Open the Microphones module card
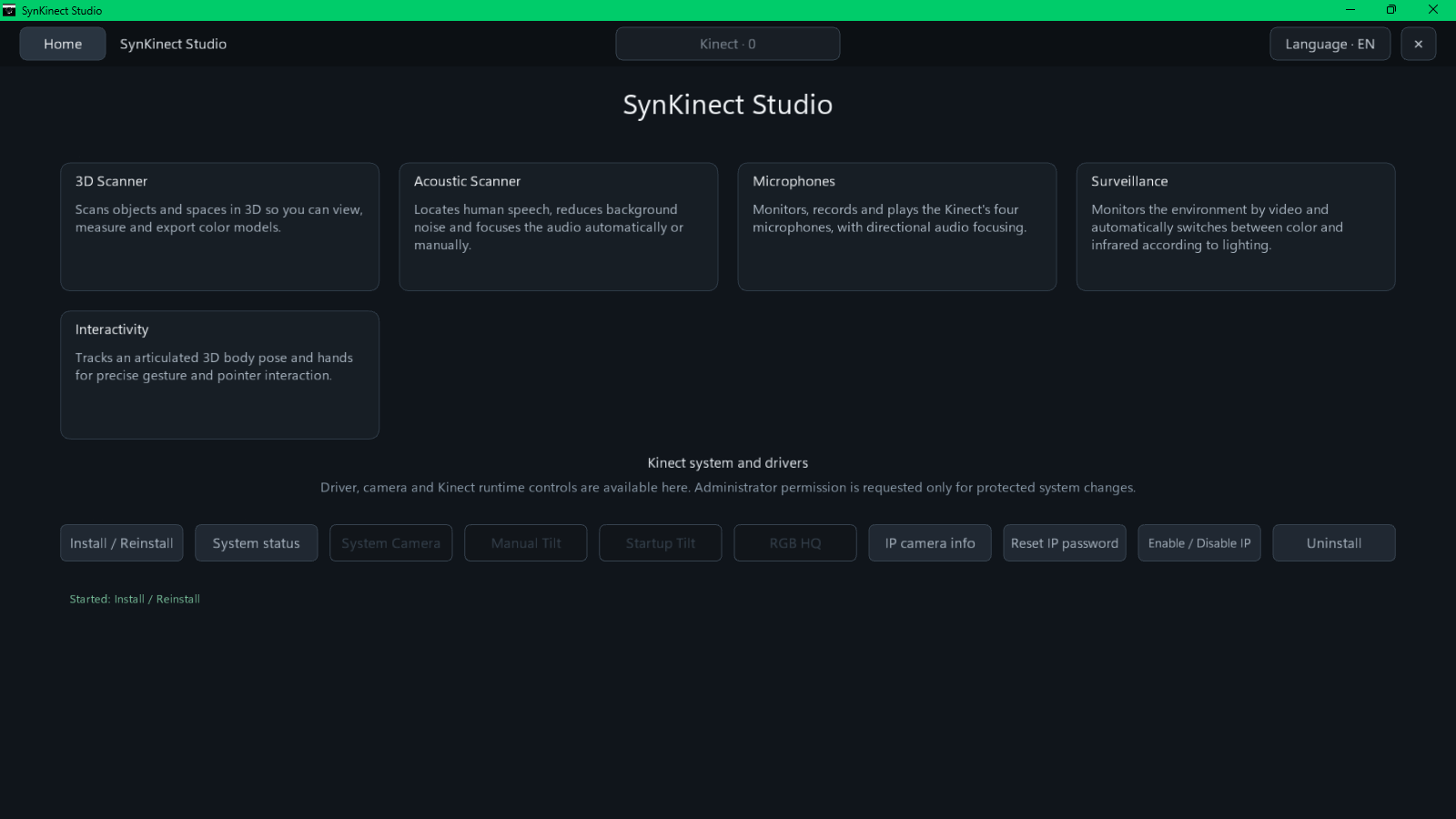The height and width of the screenshot is (819, 1456). click(x=896, y=227)
